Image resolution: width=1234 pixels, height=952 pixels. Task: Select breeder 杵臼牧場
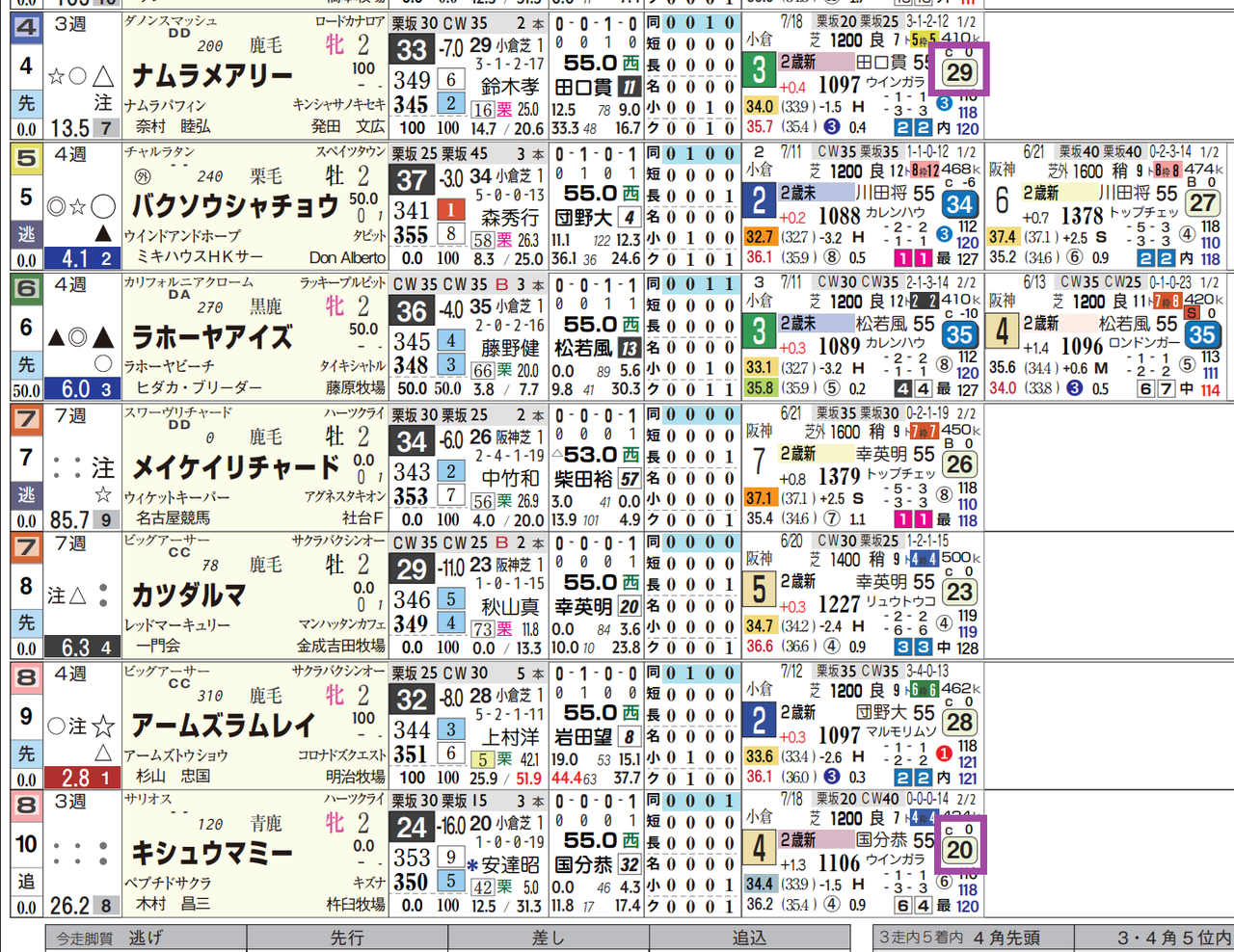point(356,905)
